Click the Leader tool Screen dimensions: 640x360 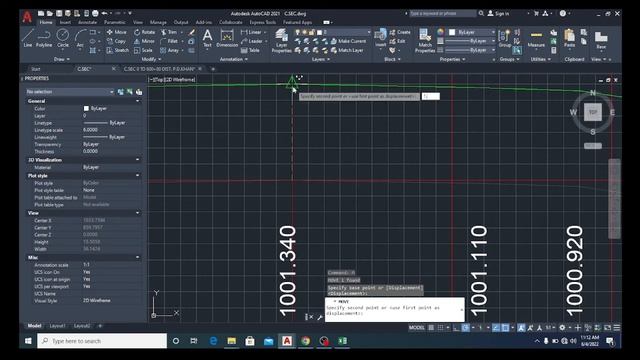pos(251,41)
